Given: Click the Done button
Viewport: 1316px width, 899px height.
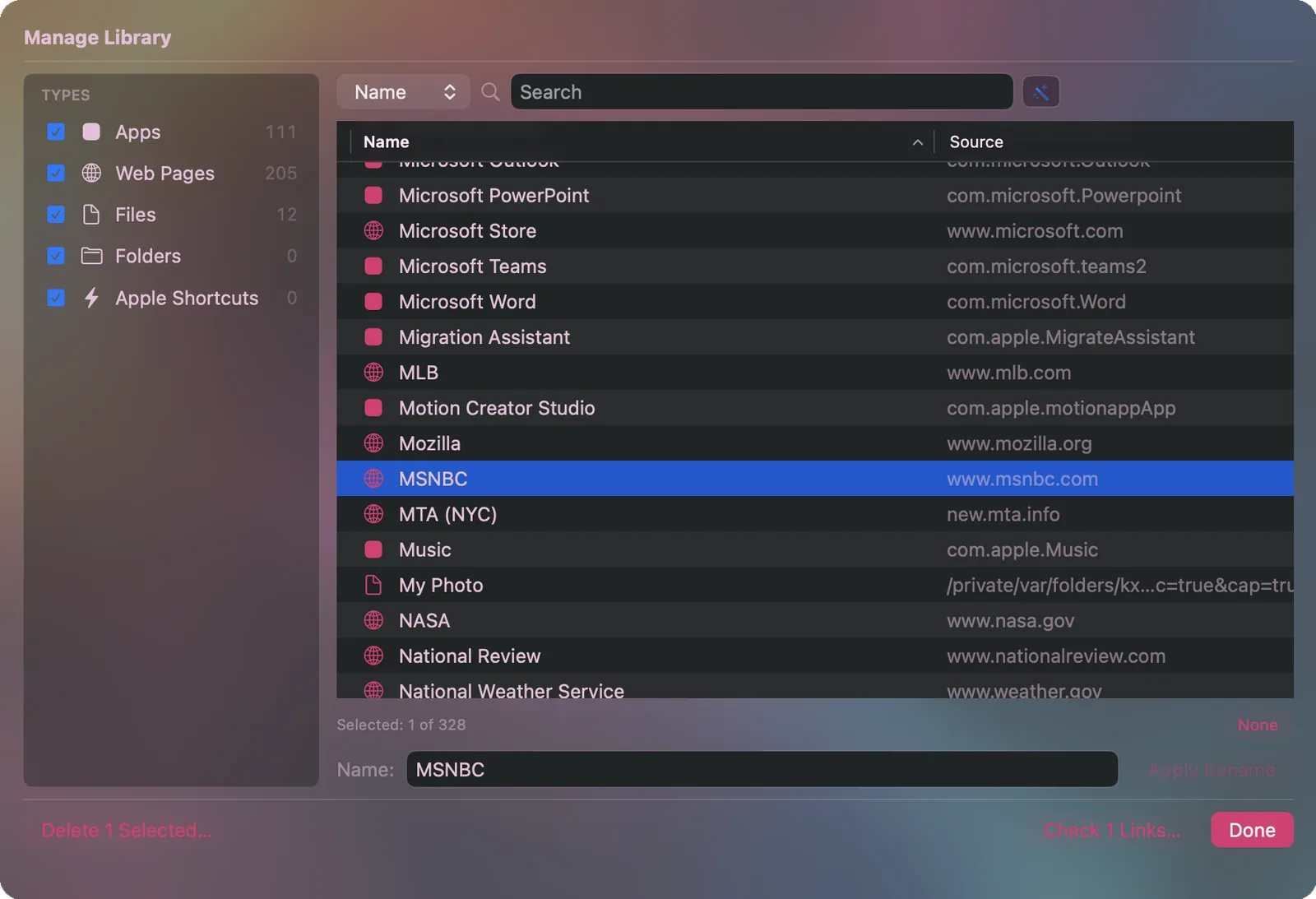Looking at the screenshot, I should 1252,830.
